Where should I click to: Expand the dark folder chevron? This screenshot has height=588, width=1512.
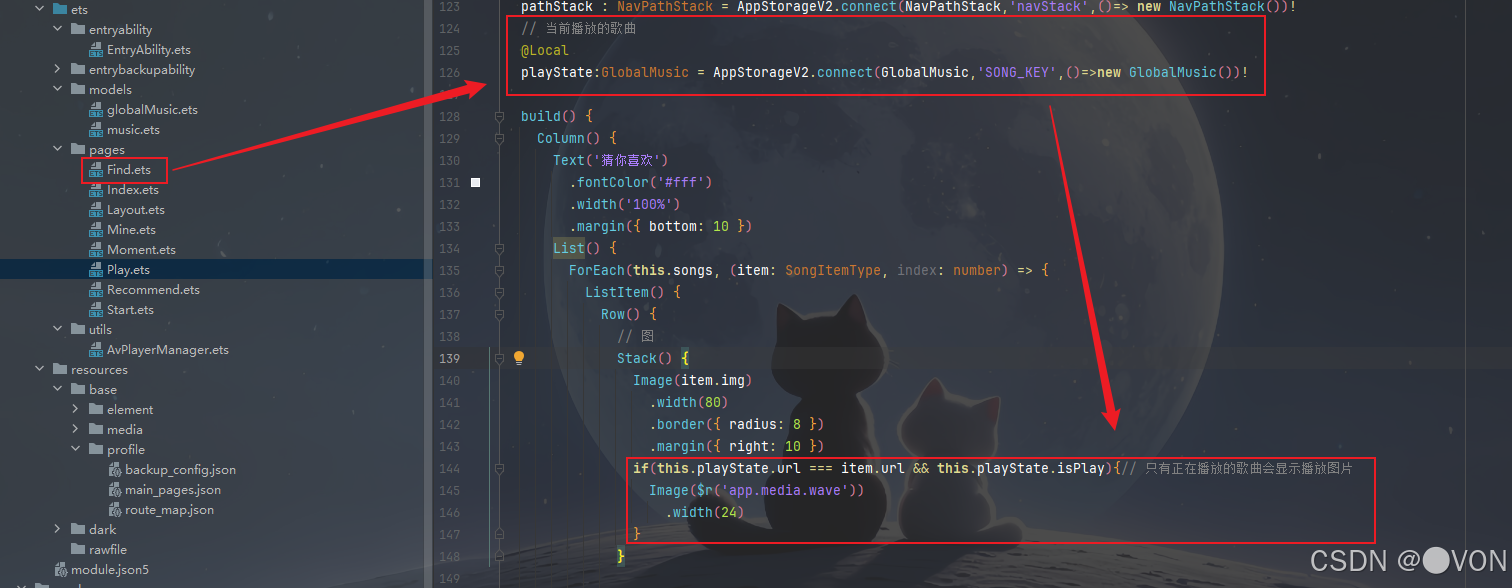tap(58, 529)
